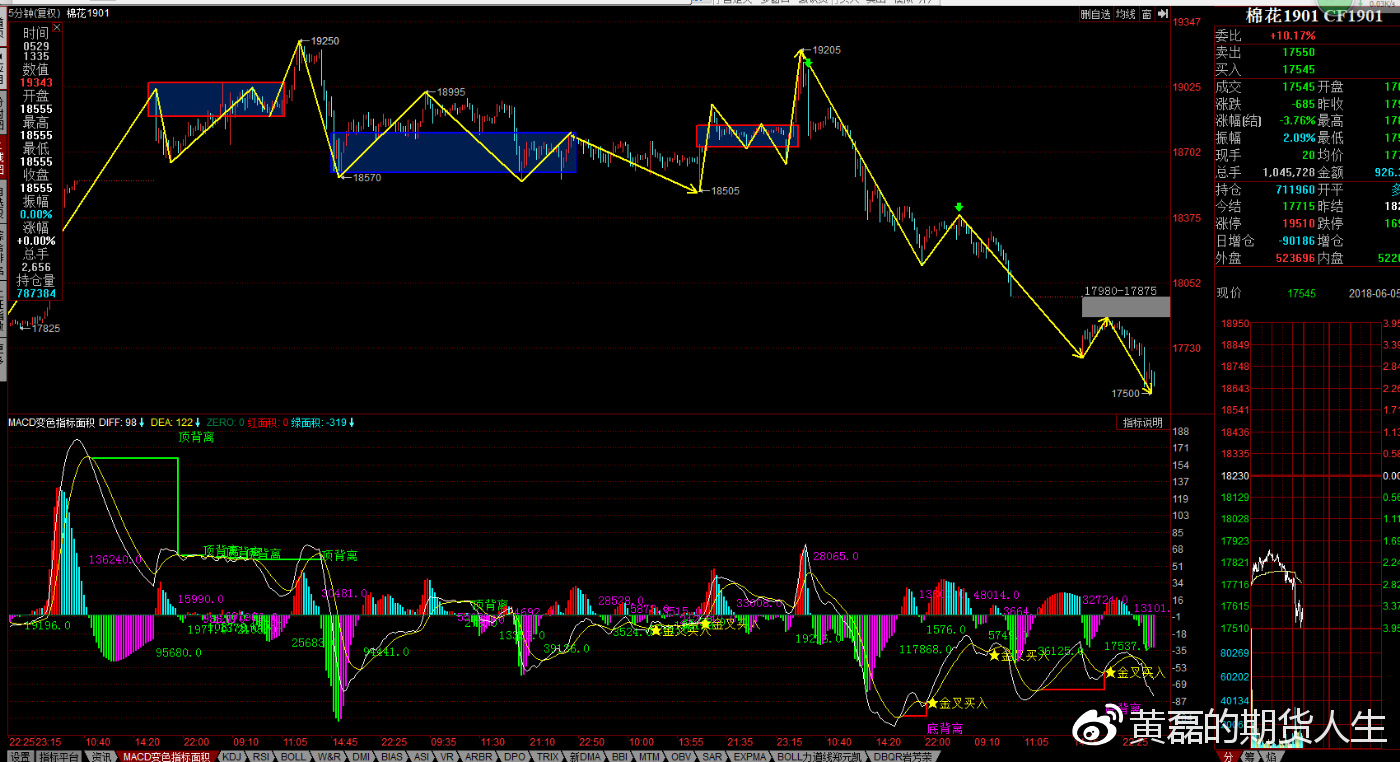Click the 委比 +10.17% value
Viewport: 1400px width, 762px height.
(x=1293, y=35)
